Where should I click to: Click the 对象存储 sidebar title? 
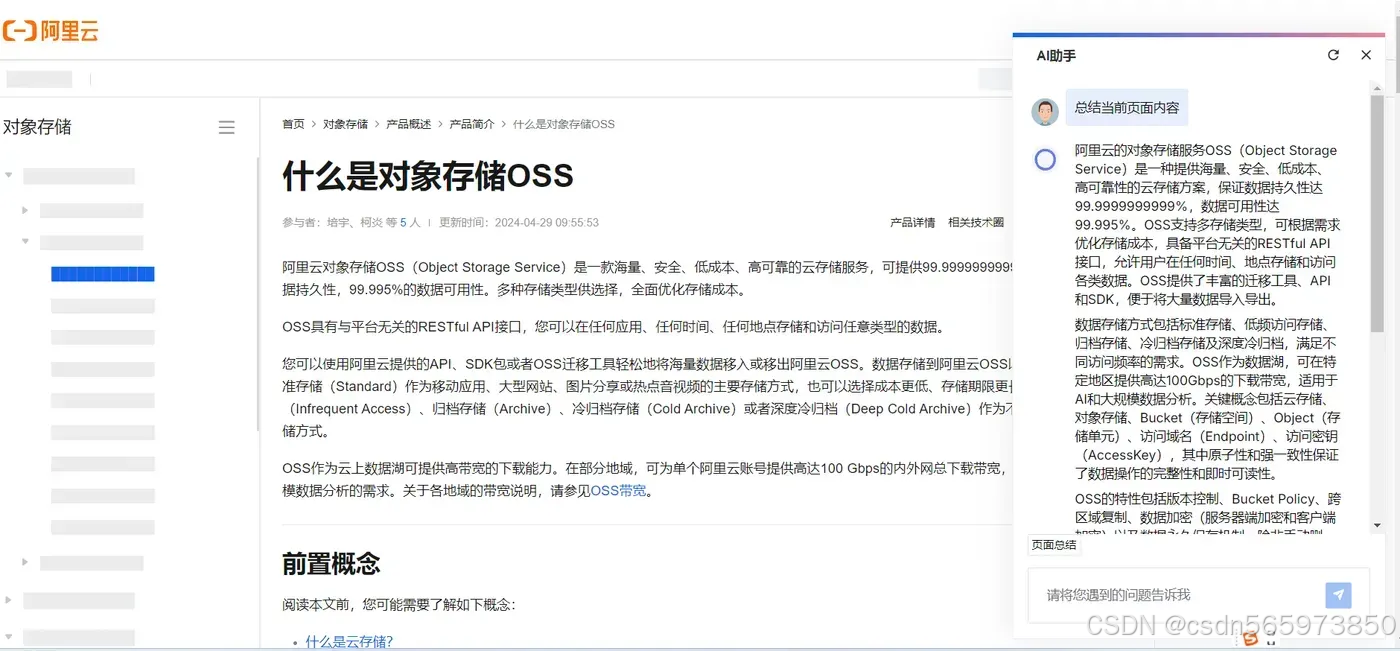[x=37, y=127]
